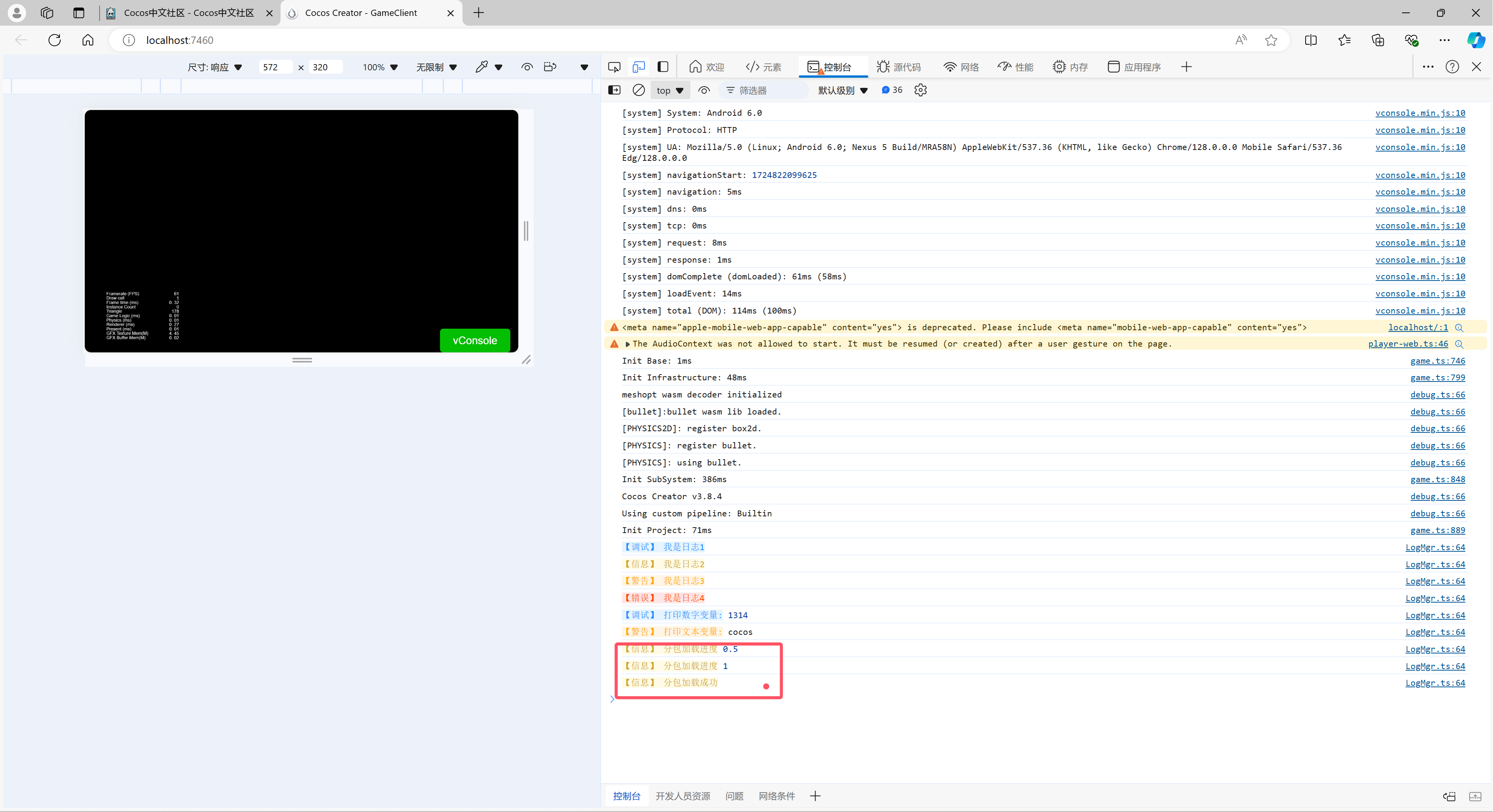The height and width of the screenshot is (812, 1493).
Task: Open console settings gear icon
Action: tap(920, 90)
